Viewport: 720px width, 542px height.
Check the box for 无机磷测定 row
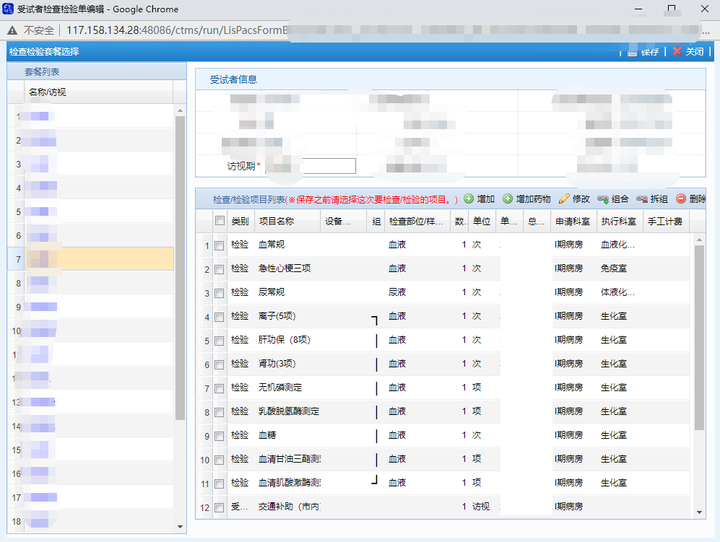tap(219, 389)
